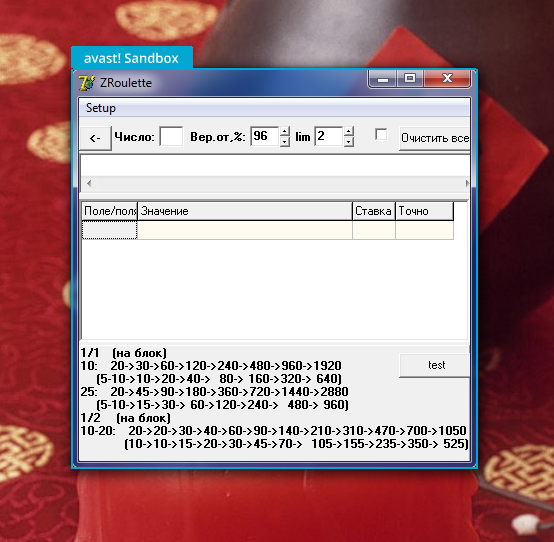Viewport: 554px width, 542px height.
Task: Click the lim field showing 2
Action: click(x=329, y=136)
